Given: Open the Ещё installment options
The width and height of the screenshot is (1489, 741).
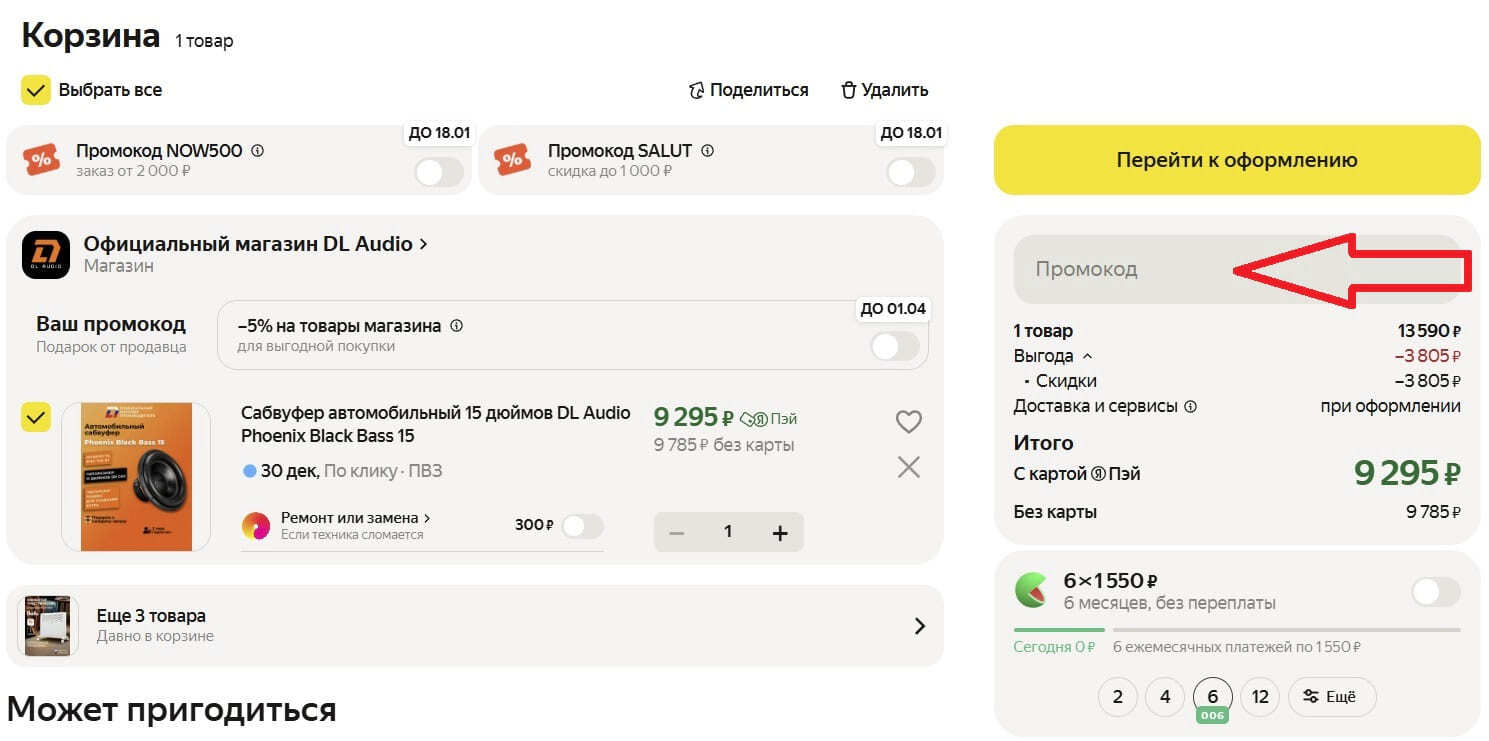Looking at the screenshot, I should (x=1331, y=697).
